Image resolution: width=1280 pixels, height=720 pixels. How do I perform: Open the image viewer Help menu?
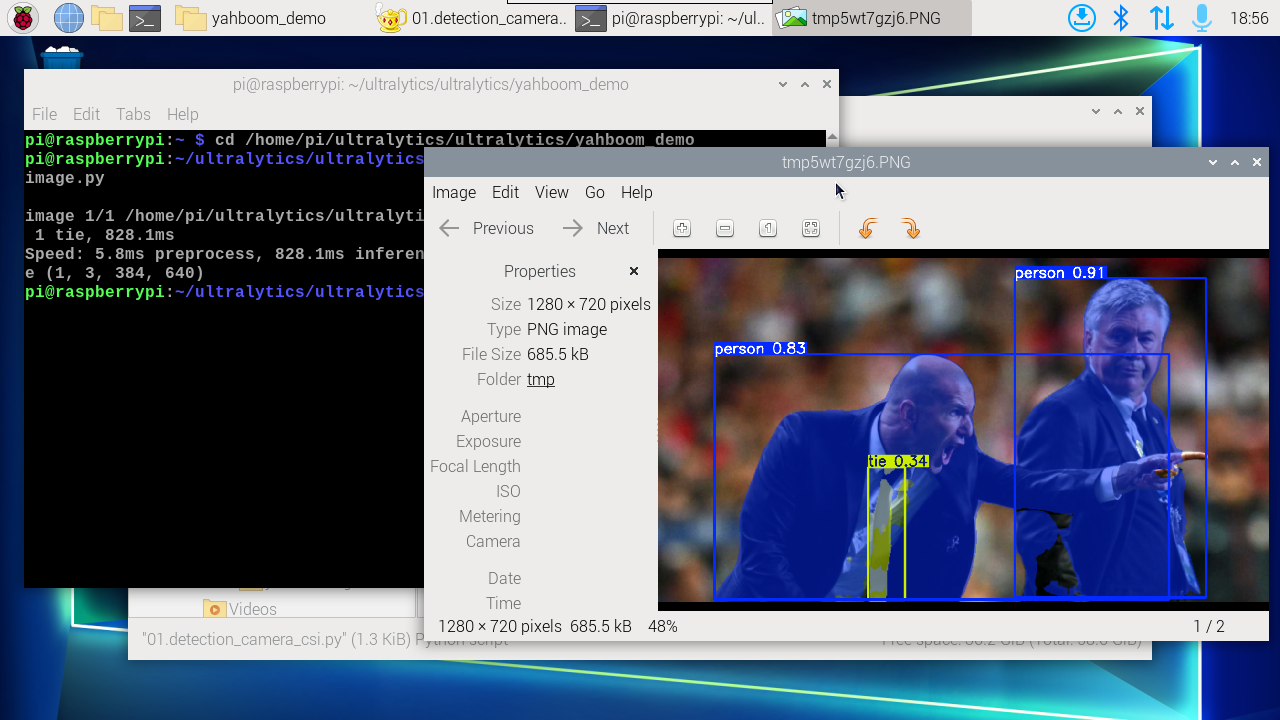click(x=637, y=192)
